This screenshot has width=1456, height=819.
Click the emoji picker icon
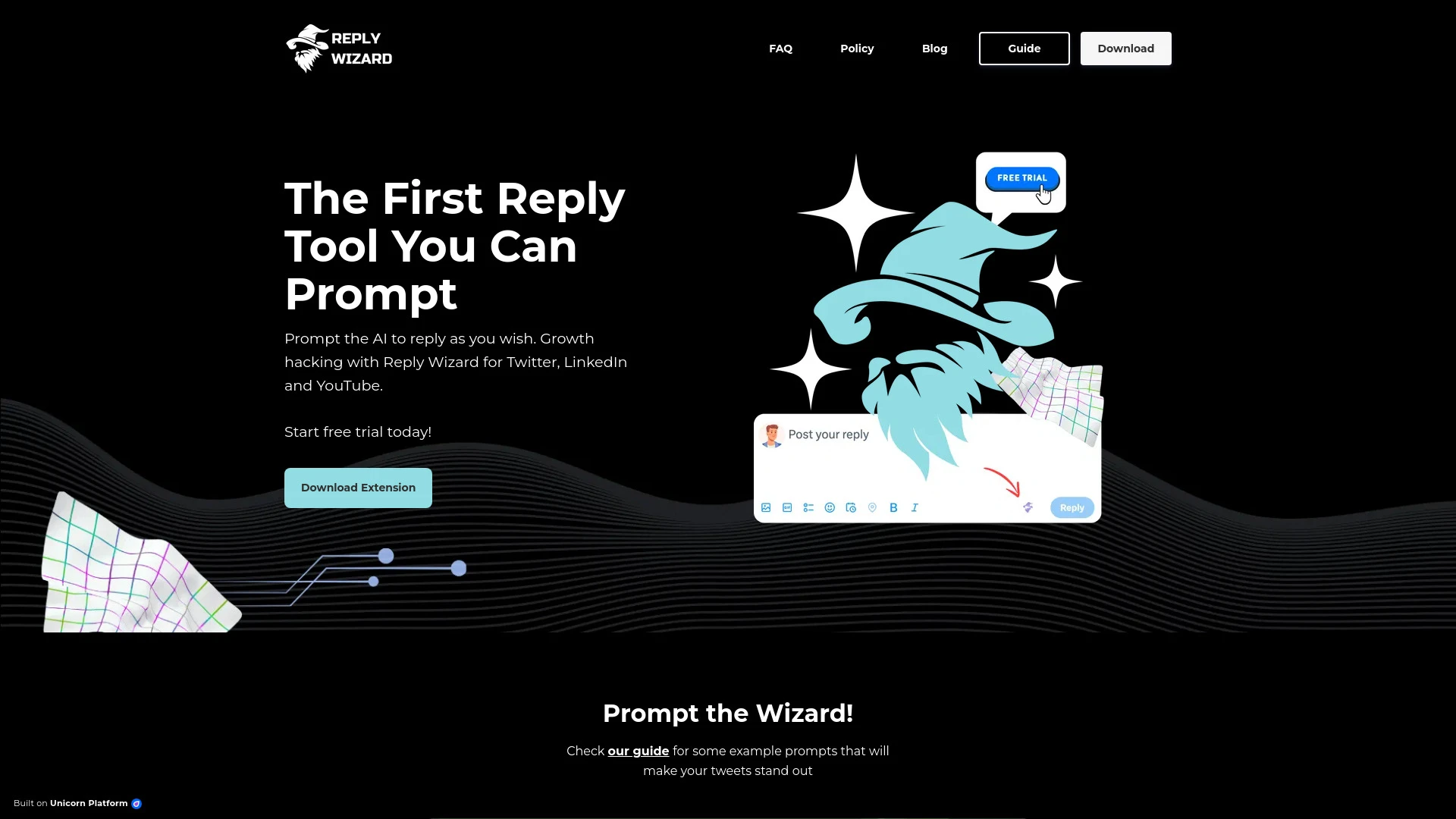(829, 507)
